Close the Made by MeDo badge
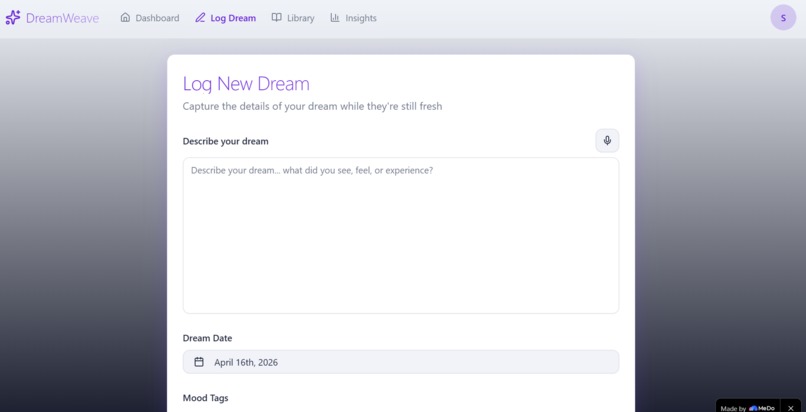 (791, 408)
